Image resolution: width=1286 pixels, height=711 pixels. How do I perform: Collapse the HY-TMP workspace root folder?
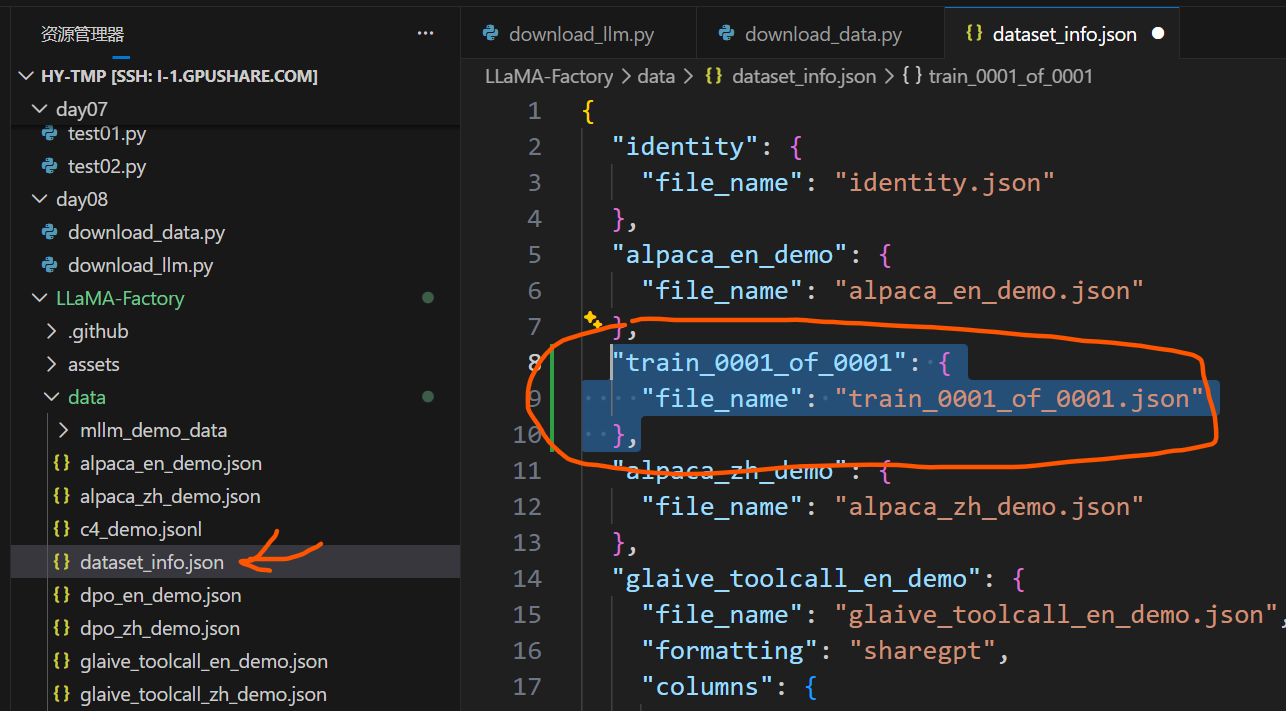coord(27,76)
